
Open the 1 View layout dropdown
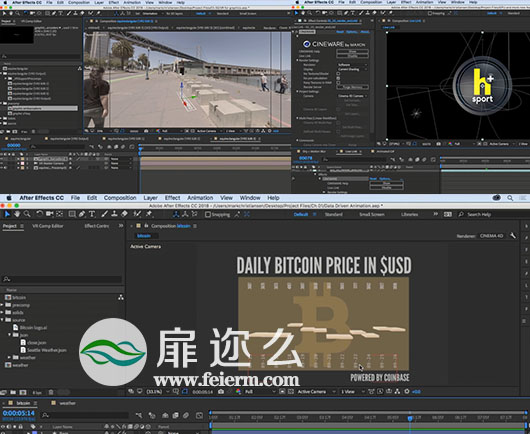(x=353, y=392)
